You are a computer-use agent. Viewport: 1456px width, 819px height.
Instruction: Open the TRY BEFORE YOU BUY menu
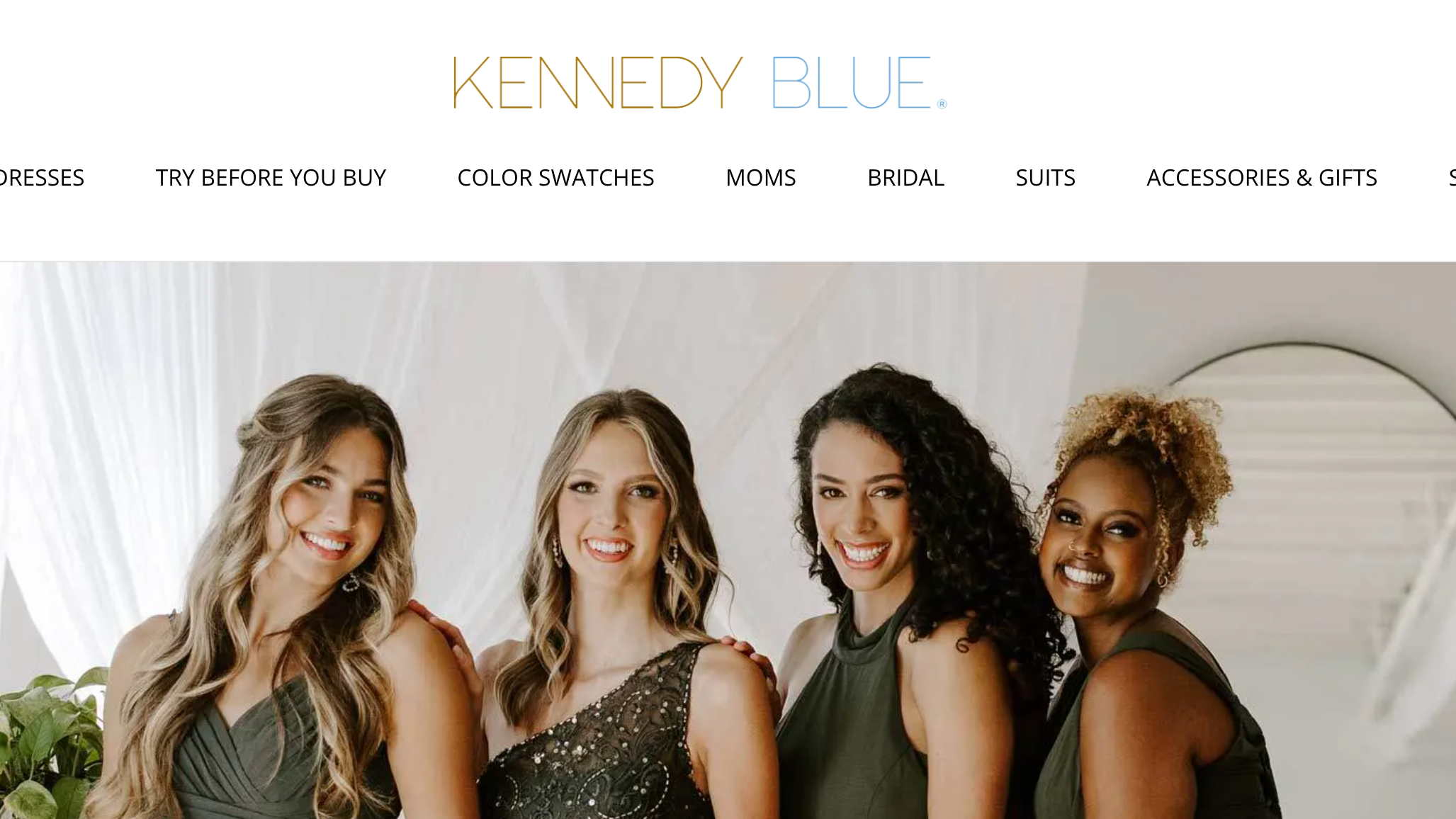271,178
